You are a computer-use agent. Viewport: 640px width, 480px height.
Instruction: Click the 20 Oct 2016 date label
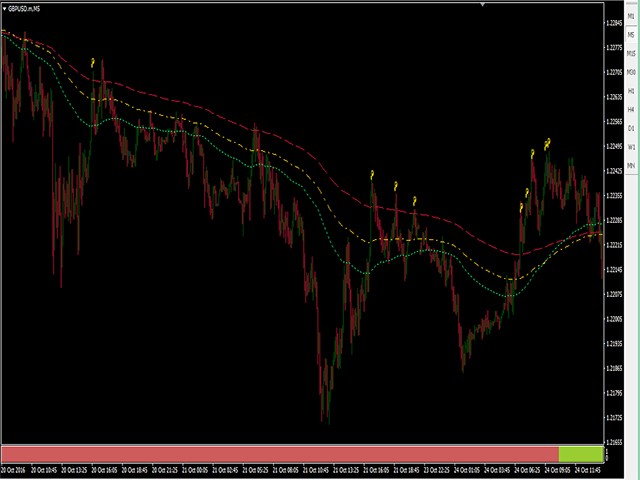13,470
